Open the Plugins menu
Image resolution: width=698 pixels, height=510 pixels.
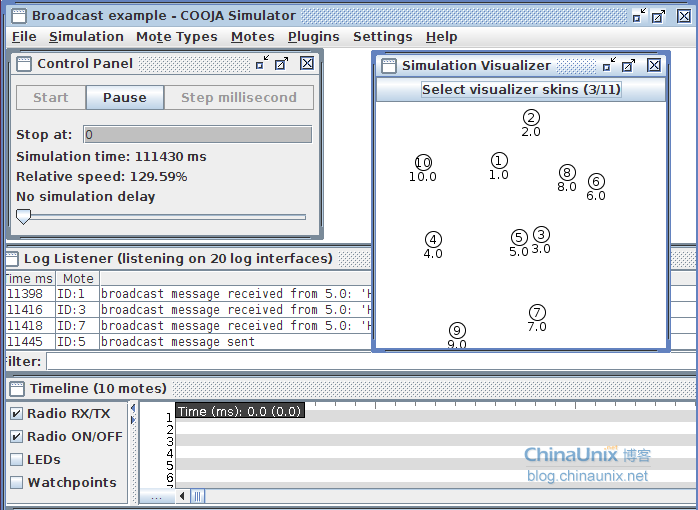(x=313, y=37)
